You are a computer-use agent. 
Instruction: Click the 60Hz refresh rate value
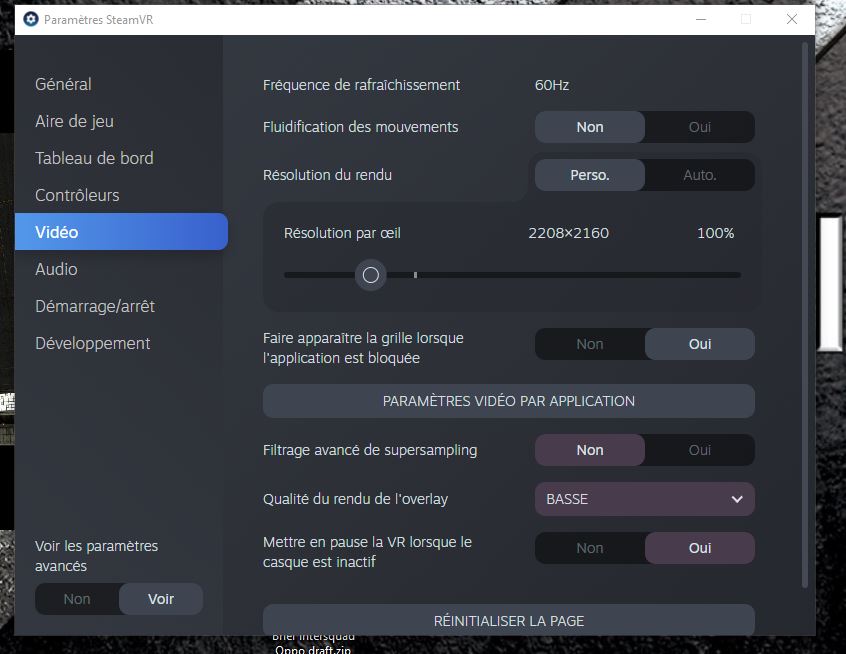(552, 85)
